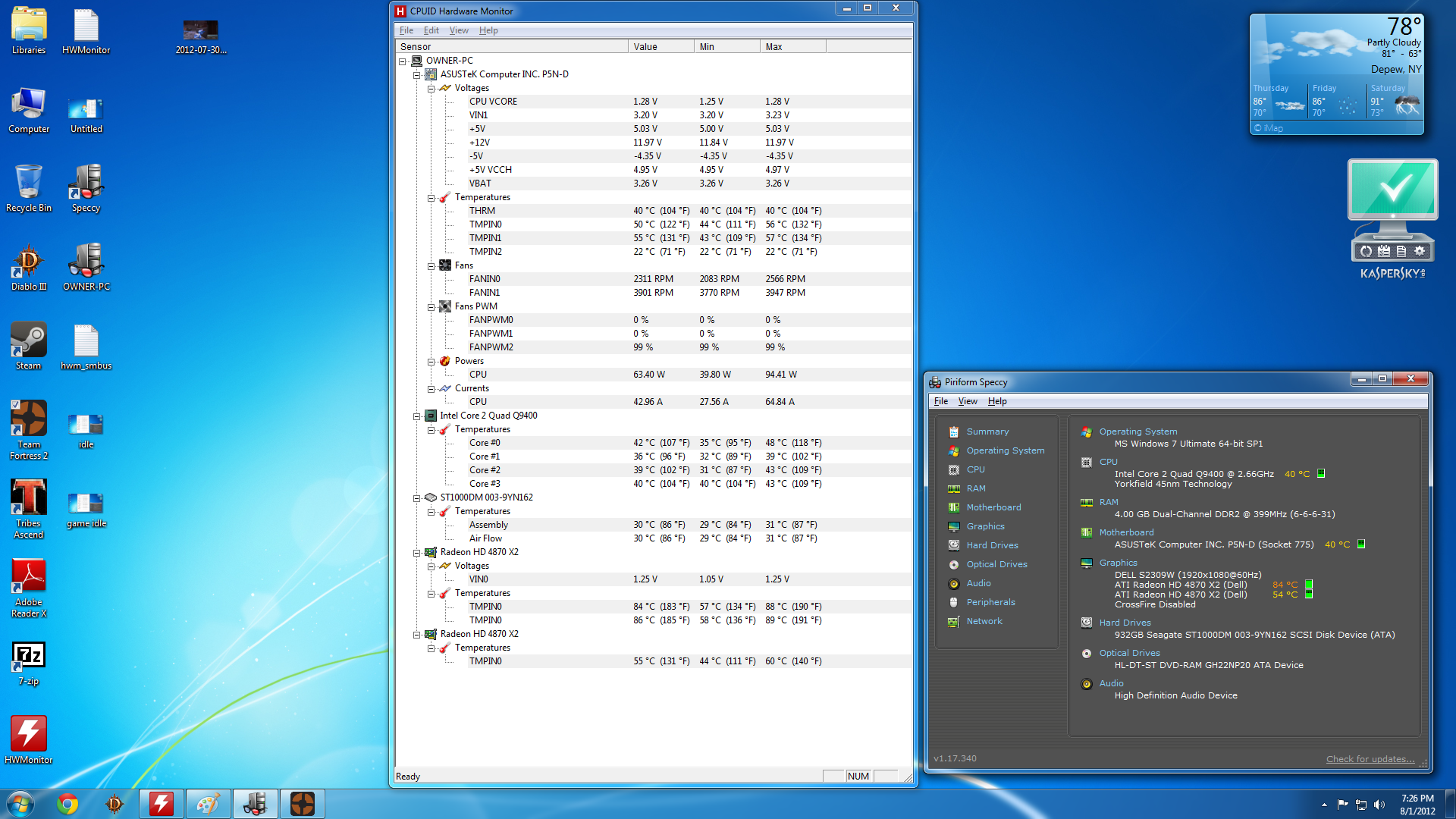The image size is (1456, 819).
Task: Open the File menu in HWMonitor
Action: click(406, 30)
